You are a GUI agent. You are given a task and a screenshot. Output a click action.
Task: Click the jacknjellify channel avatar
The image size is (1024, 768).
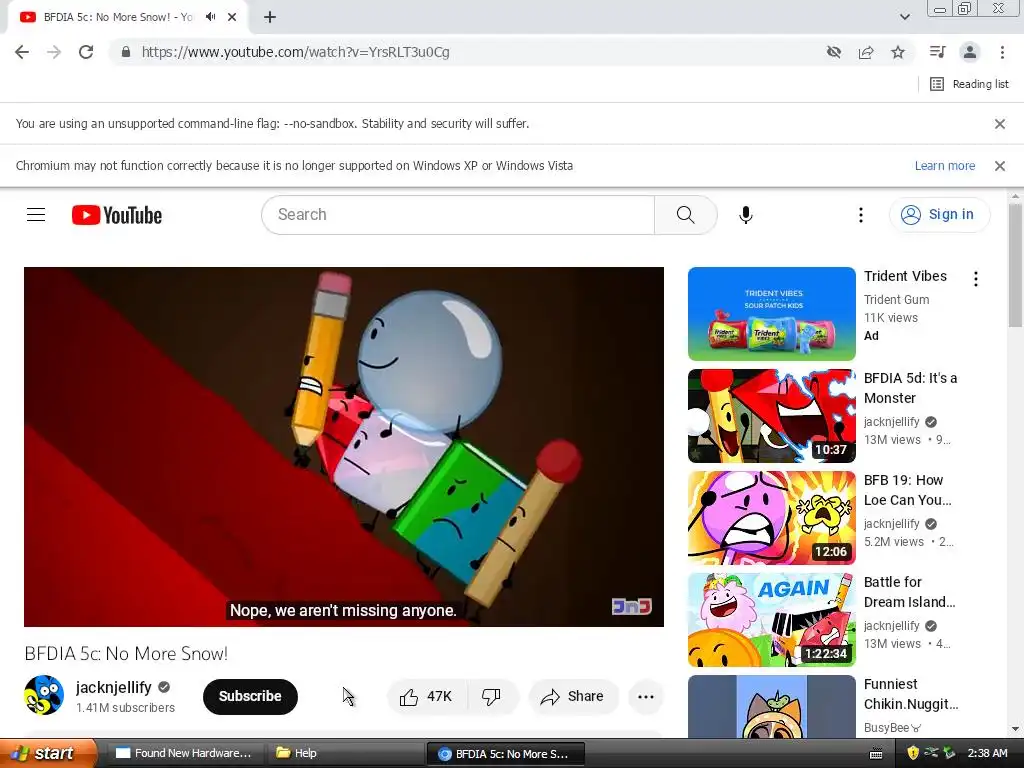[44, 696]
